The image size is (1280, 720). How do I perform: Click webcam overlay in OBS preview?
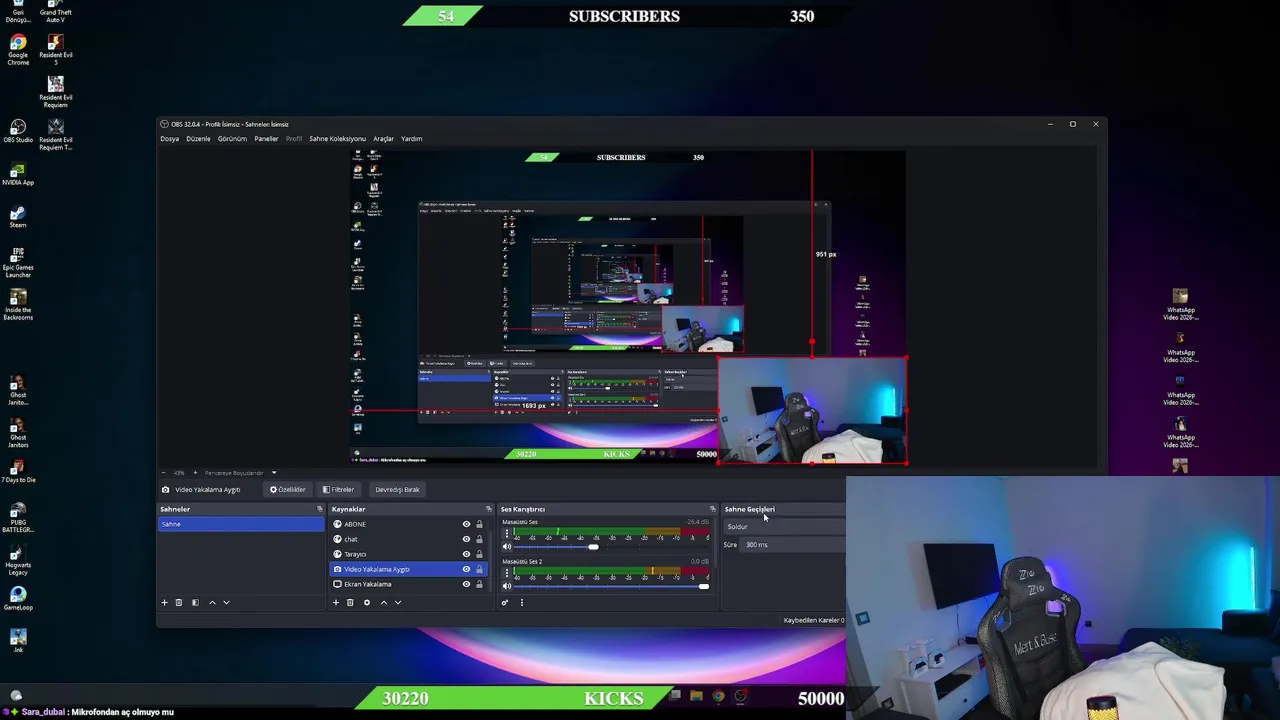pos(812,410)
